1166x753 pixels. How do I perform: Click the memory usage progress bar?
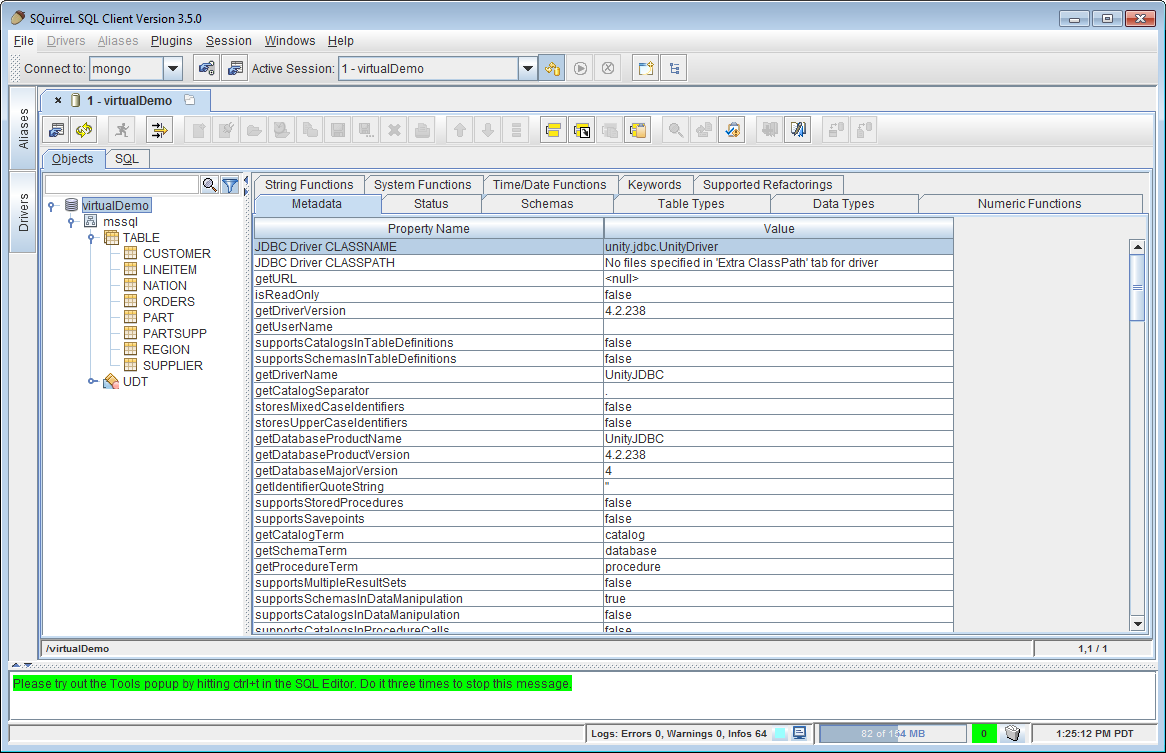coord(892,733)
